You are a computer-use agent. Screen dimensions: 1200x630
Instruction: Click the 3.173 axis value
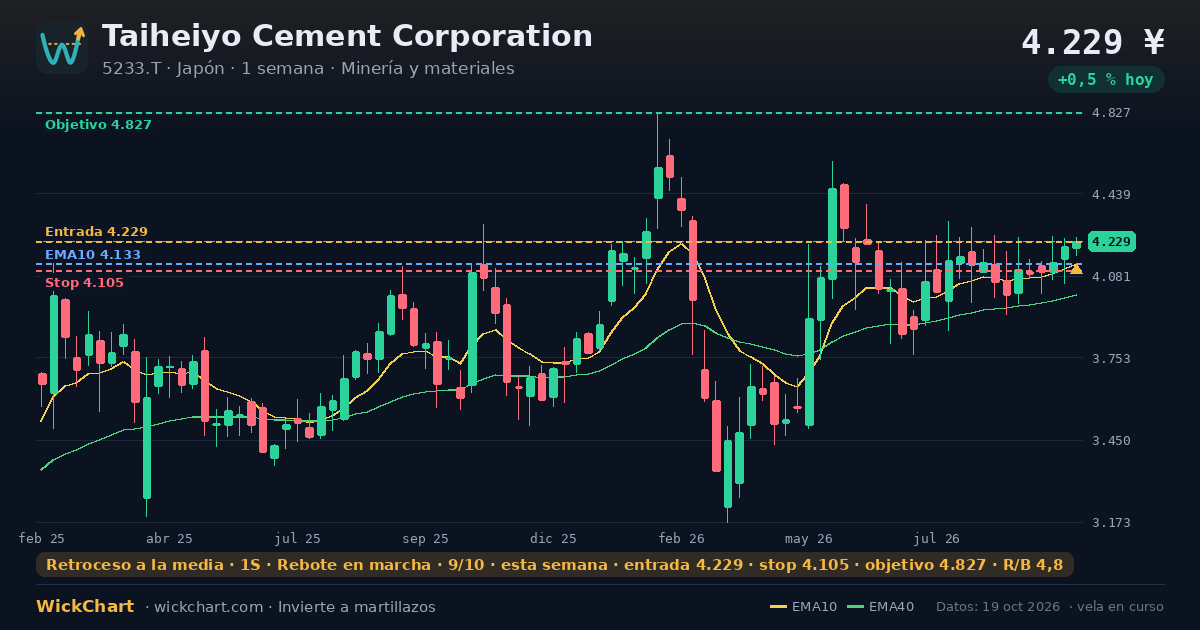(x=1112, y=522)
